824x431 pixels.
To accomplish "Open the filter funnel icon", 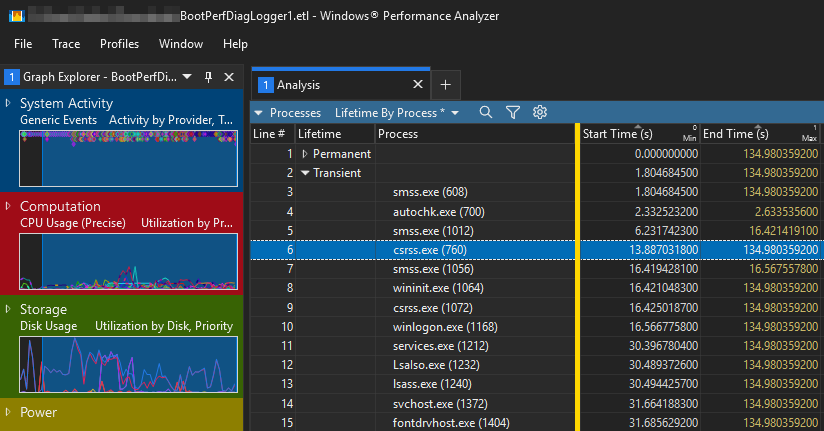I will click(x=513, y=113).
